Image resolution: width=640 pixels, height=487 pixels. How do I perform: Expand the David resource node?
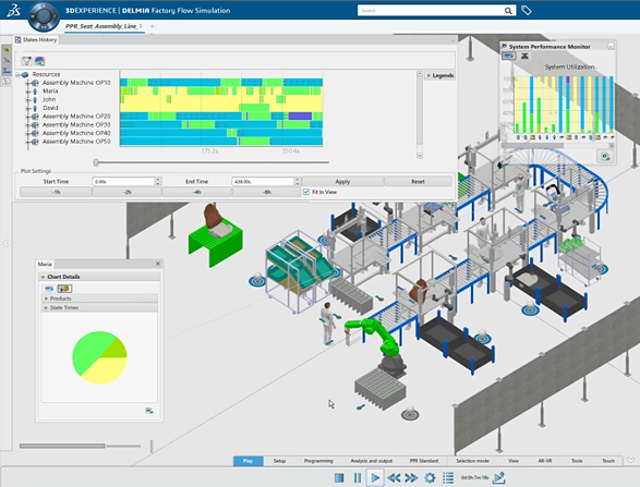pos(28,109)
